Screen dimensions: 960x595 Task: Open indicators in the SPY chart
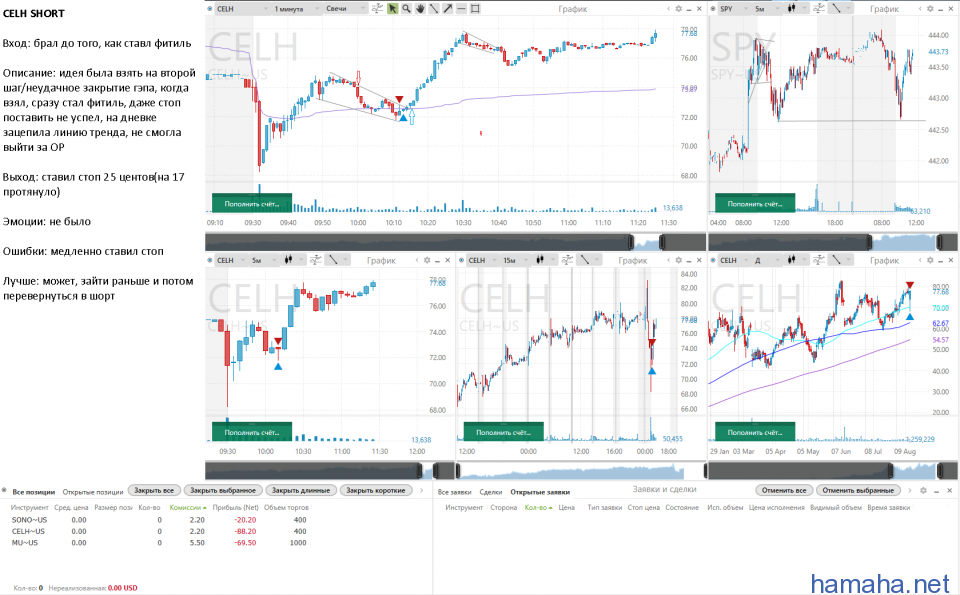(x=817, y=9)
